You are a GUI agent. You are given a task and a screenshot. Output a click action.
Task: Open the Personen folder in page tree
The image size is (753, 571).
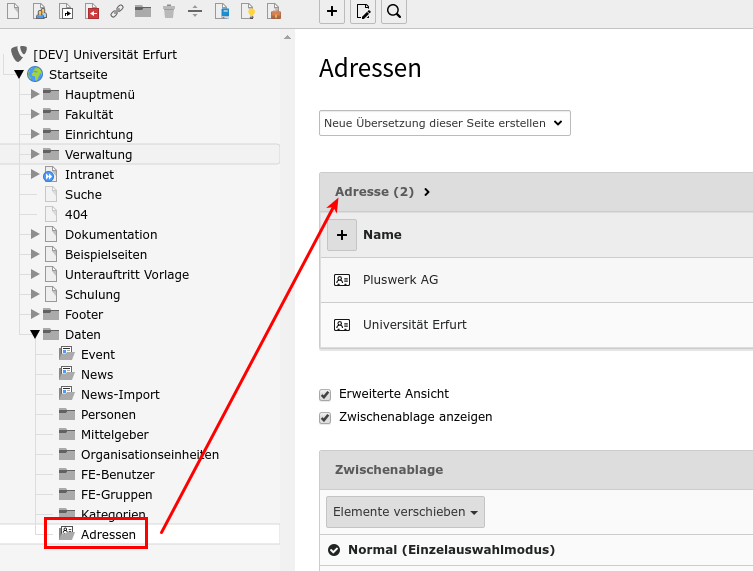click(x=108, y=414)
